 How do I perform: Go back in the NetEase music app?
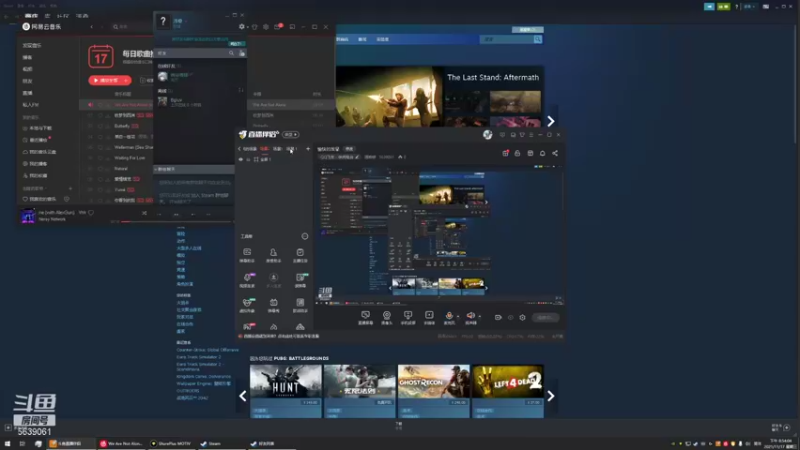tap(92, 27)
